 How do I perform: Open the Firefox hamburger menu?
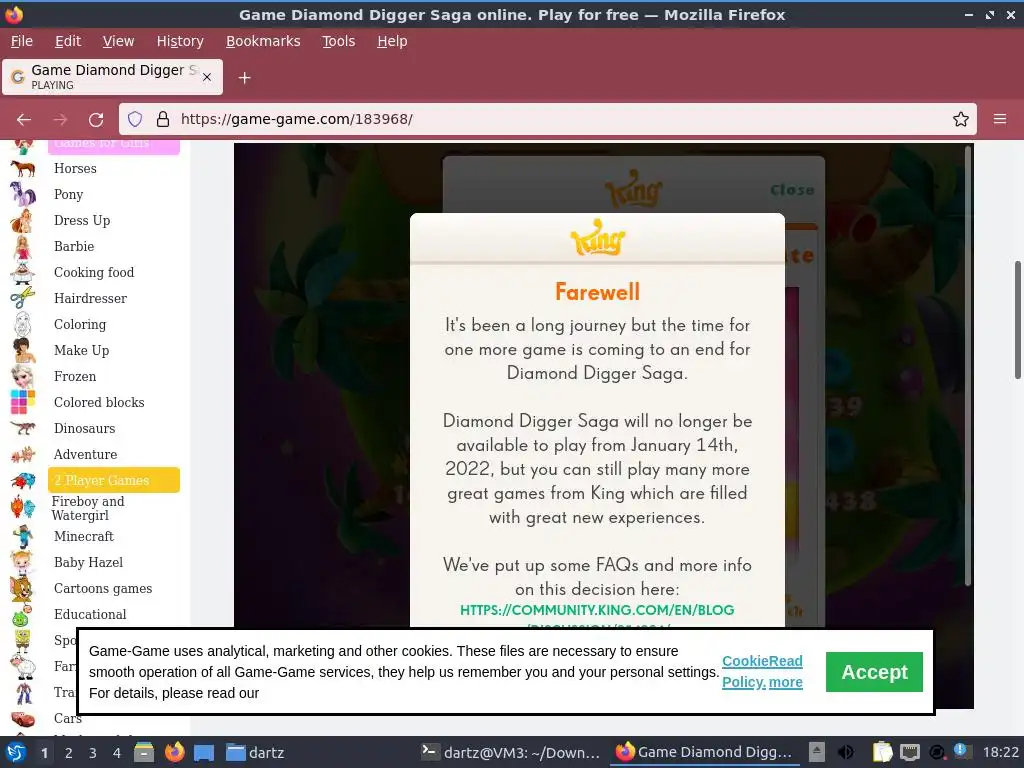pyautogui.click(x=1000, y=120)
